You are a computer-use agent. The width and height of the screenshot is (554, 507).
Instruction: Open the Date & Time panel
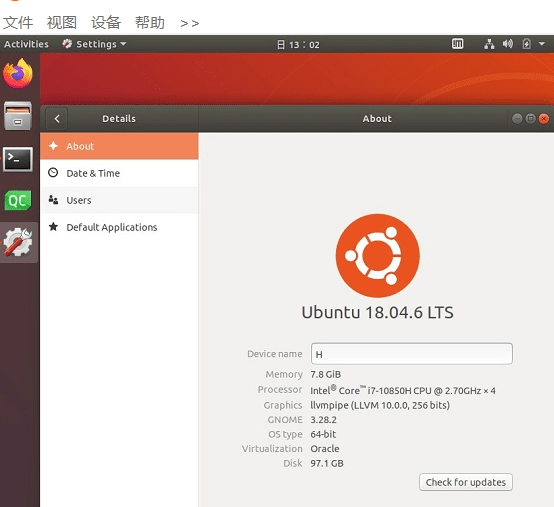[x=119, y=173]
